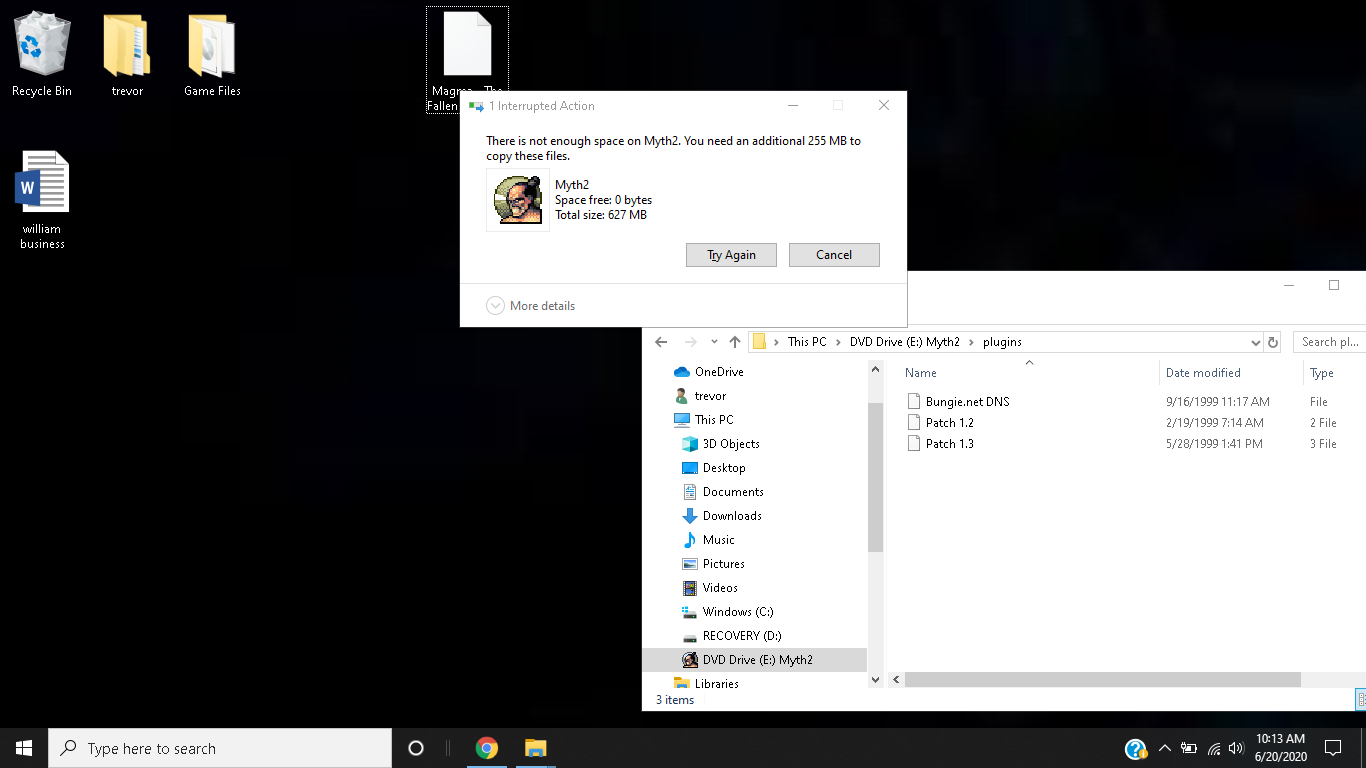Expand More details in the dialog
1366x768 pixels.
[x=531, y=306]
